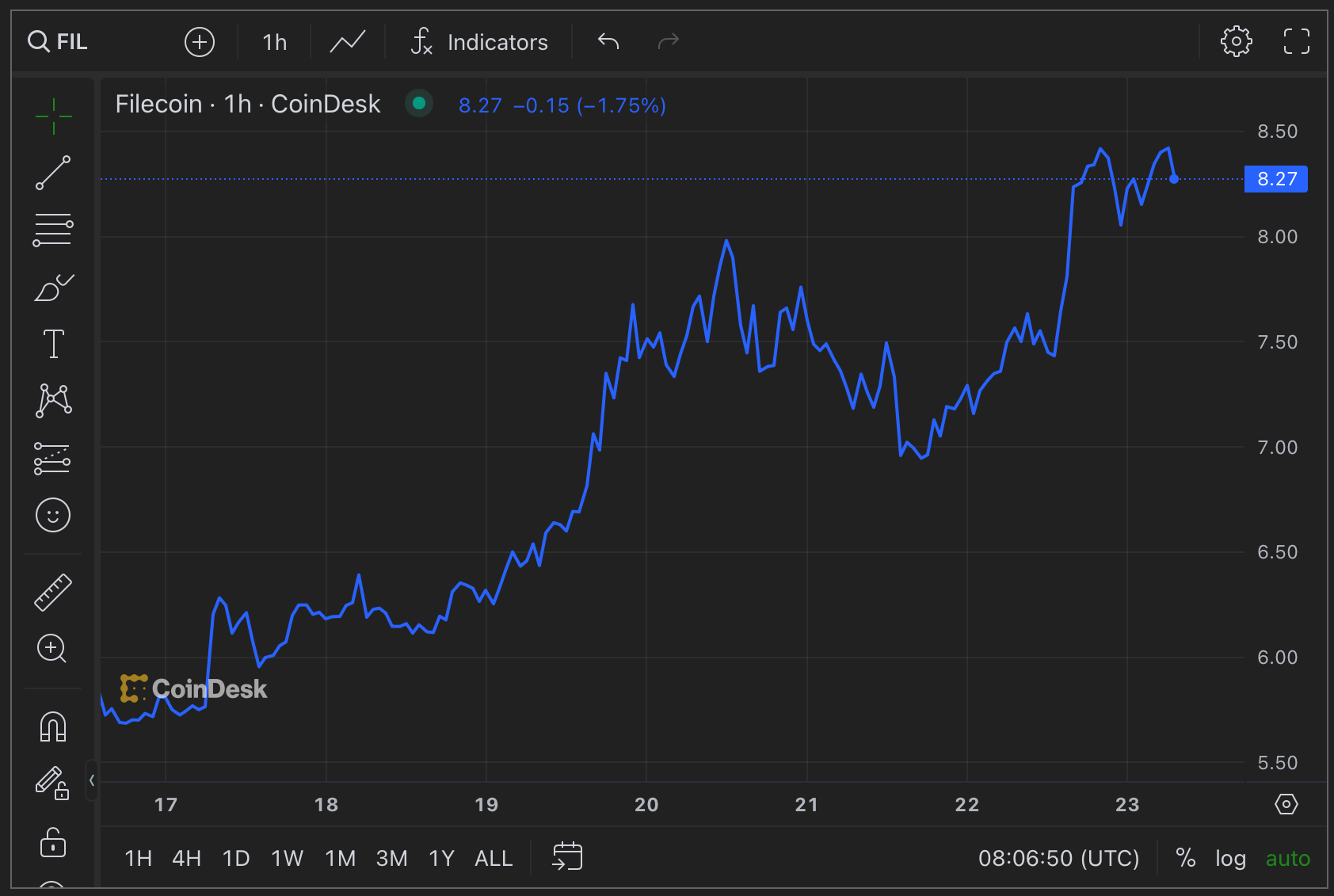Open the brush drawing tool

pyautogui.click(x=53, y=288)
